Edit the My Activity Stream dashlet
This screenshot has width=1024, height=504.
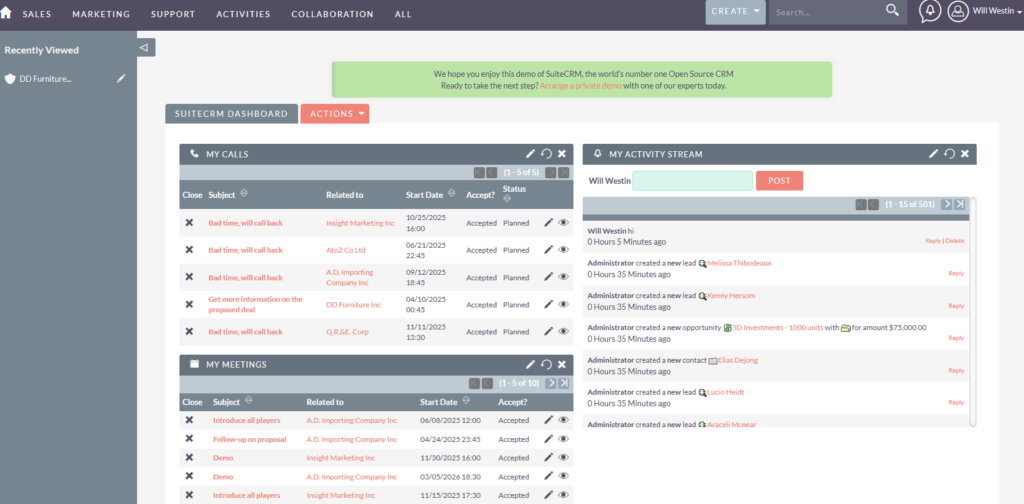(x=934, y=153)
